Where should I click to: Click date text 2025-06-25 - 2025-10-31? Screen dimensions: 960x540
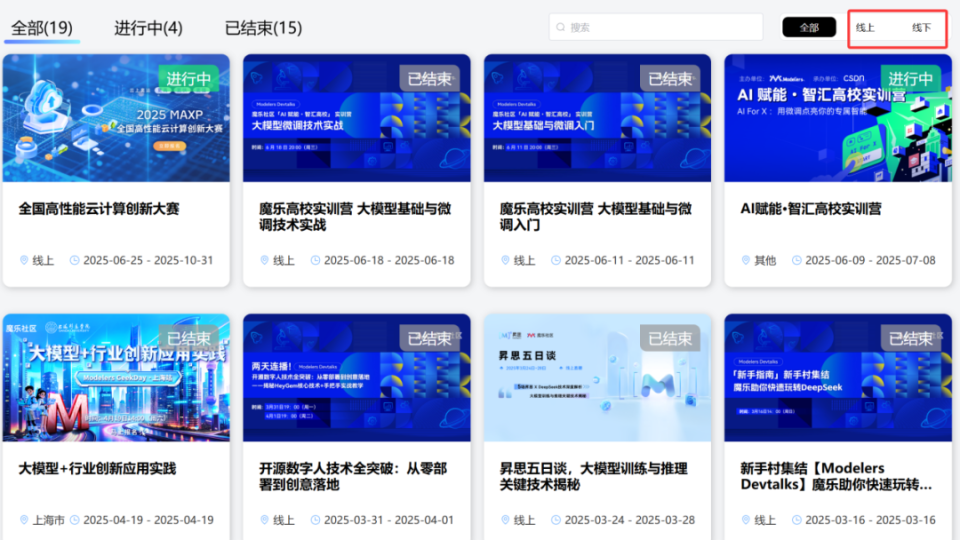tap(148, 260)
